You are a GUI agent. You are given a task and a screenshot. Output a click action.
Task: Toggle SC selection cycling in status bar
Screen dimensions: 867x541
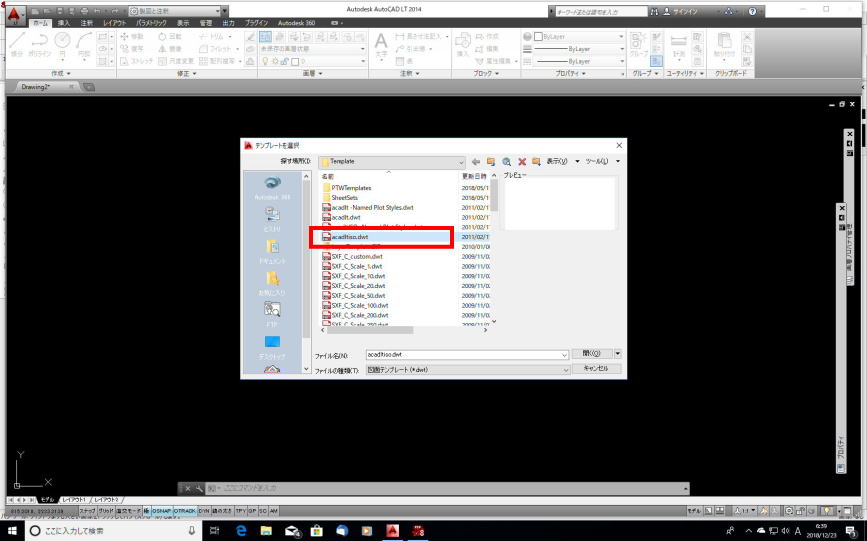[x=263, y=511]
